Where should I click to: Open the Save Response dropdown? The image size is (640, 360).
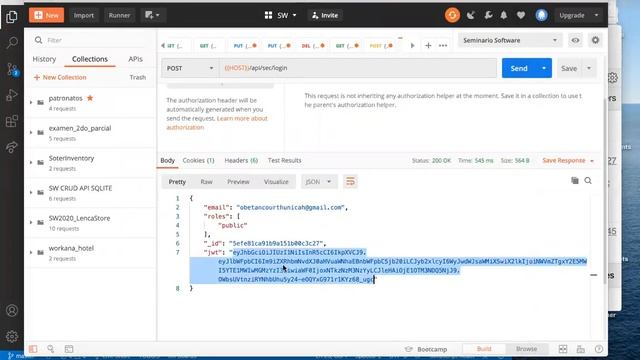568,160
